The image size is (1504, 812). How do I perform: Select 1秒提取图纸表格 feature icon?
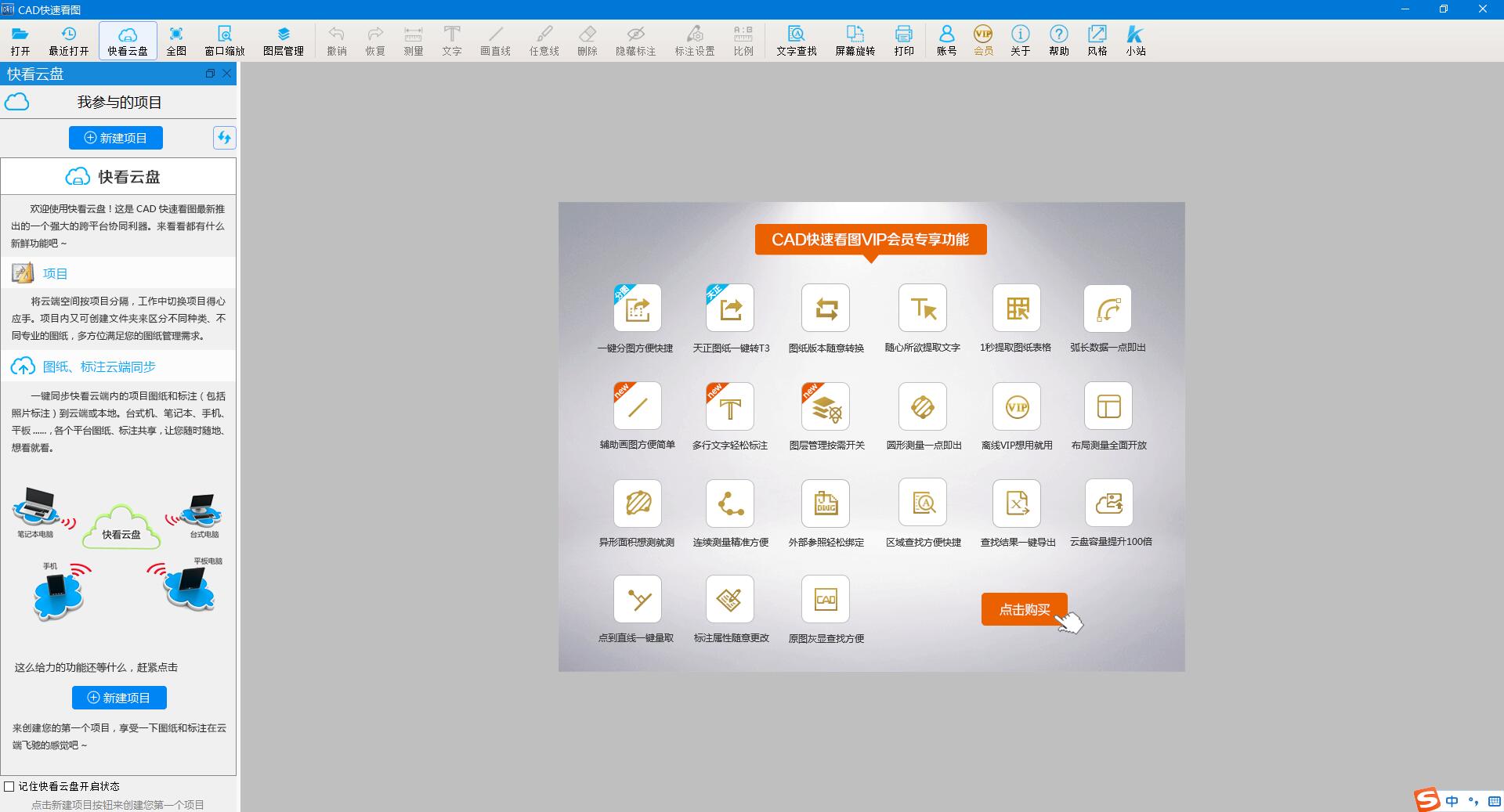point(1017,308)
